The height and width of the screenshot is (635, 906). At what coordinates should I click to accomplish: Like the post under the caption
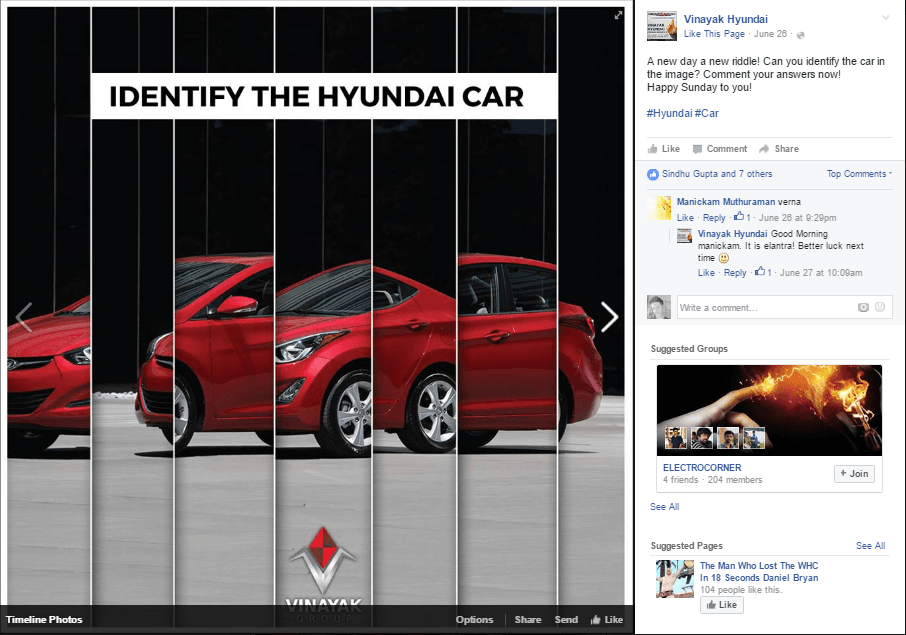(x=663, y=149)
